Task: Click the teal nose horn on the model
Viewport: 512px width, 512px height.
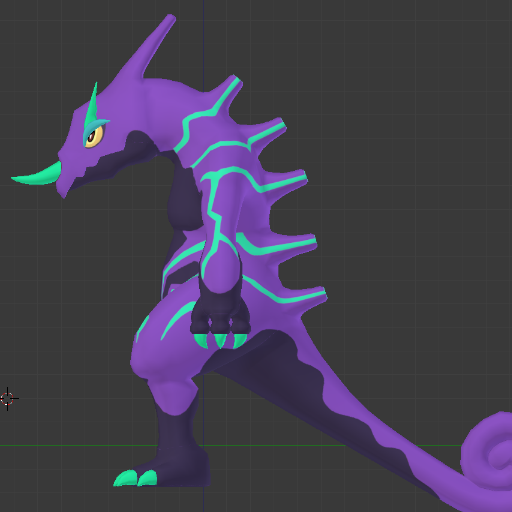Action: (37, 174)
